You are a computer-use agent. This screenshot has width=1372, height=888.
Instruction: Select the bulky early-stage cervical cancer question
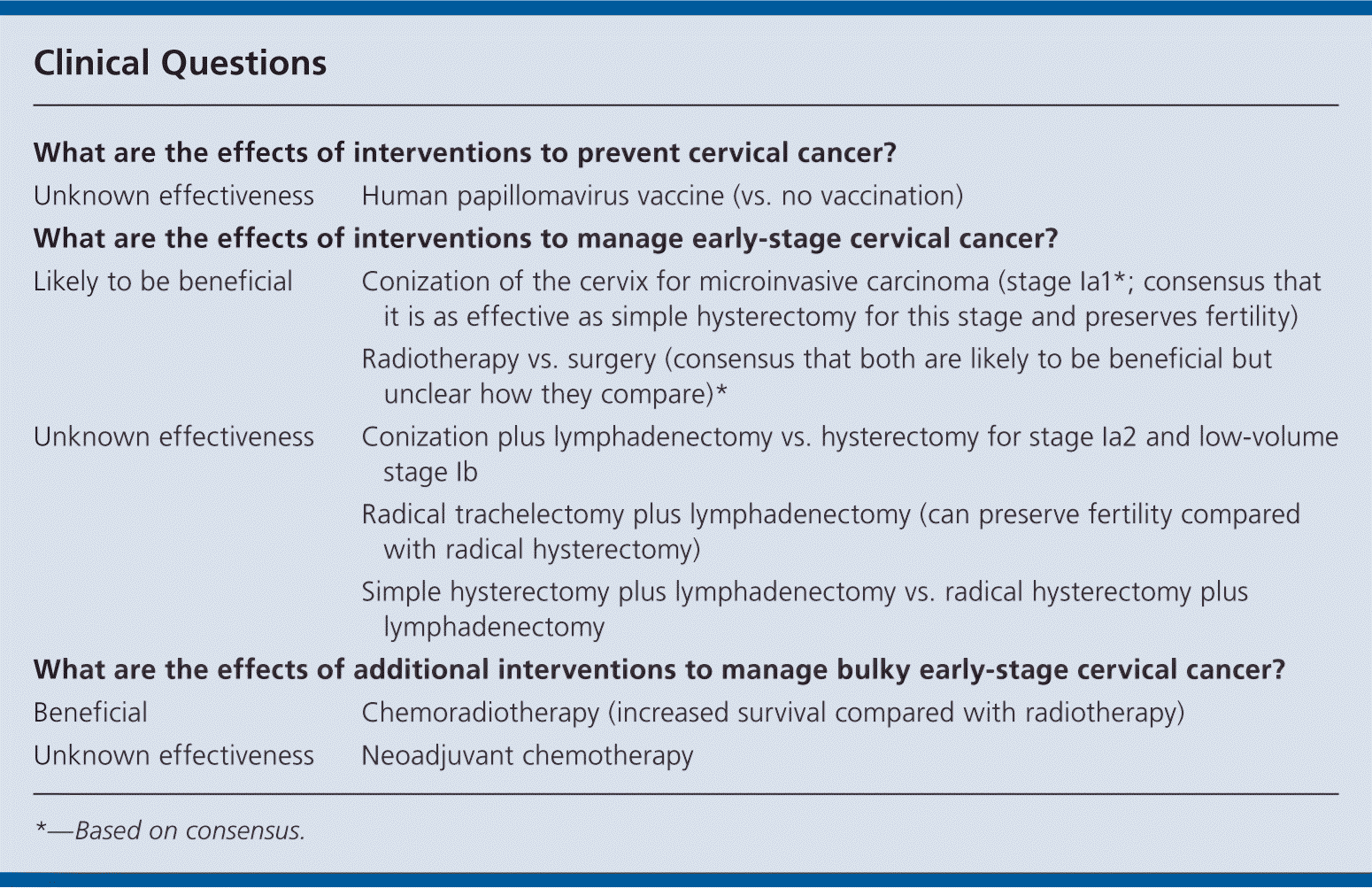pyautogui.click(x=659, y=669)
